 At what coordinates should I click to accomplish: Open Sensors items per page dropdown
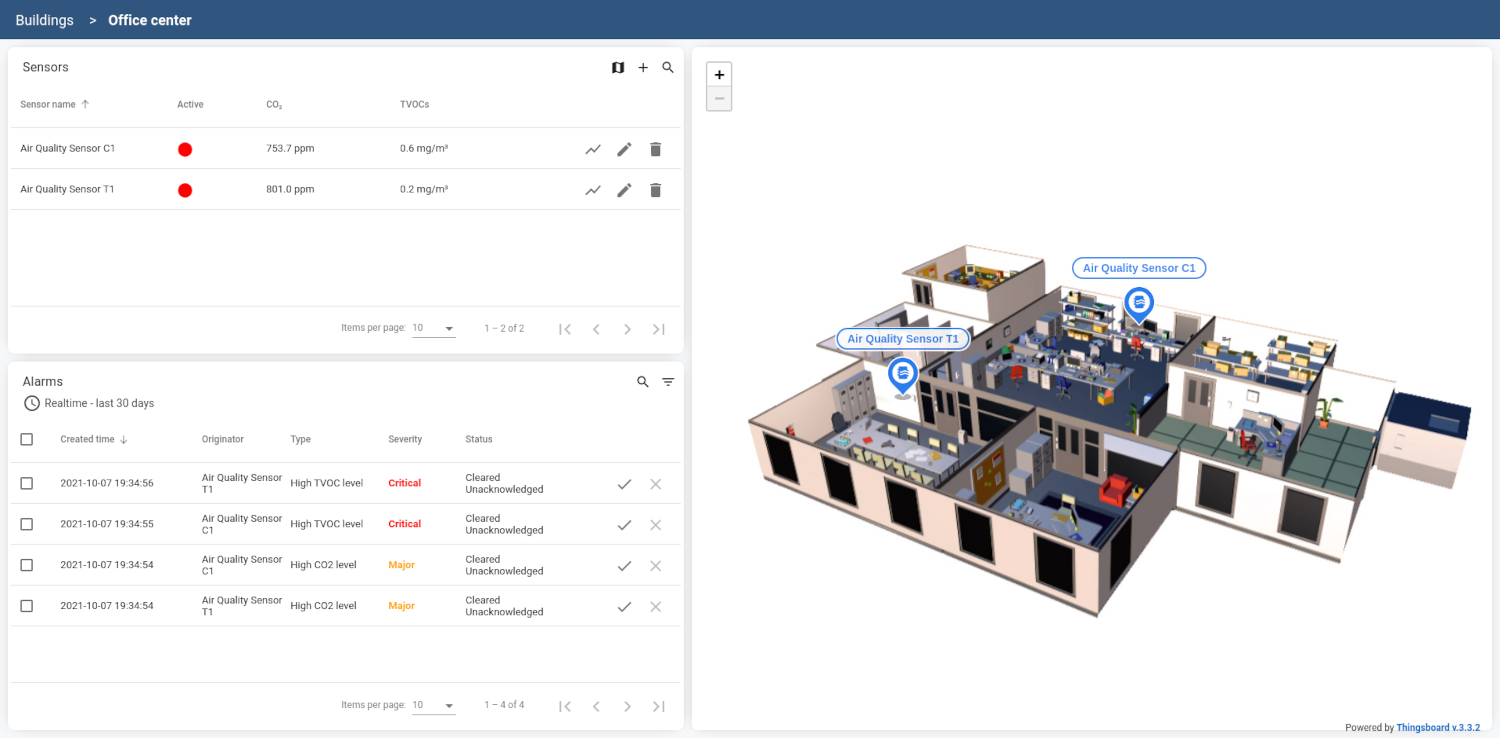433,329
